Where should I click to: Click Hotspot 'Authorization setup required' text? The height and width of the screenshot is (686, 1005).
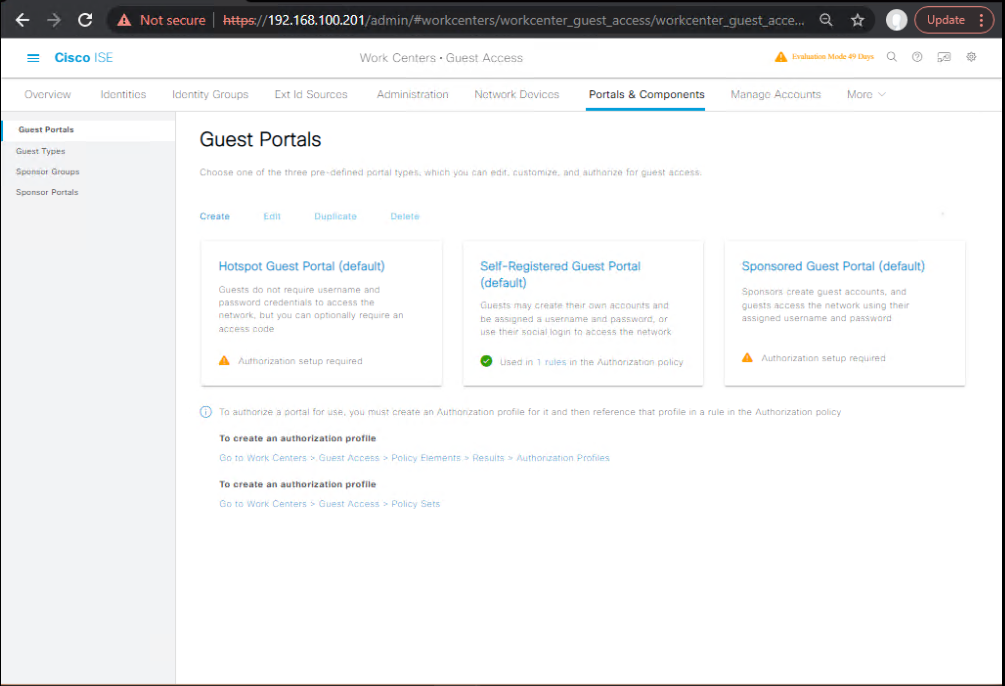pyautogui.click(x=300, y=361)
